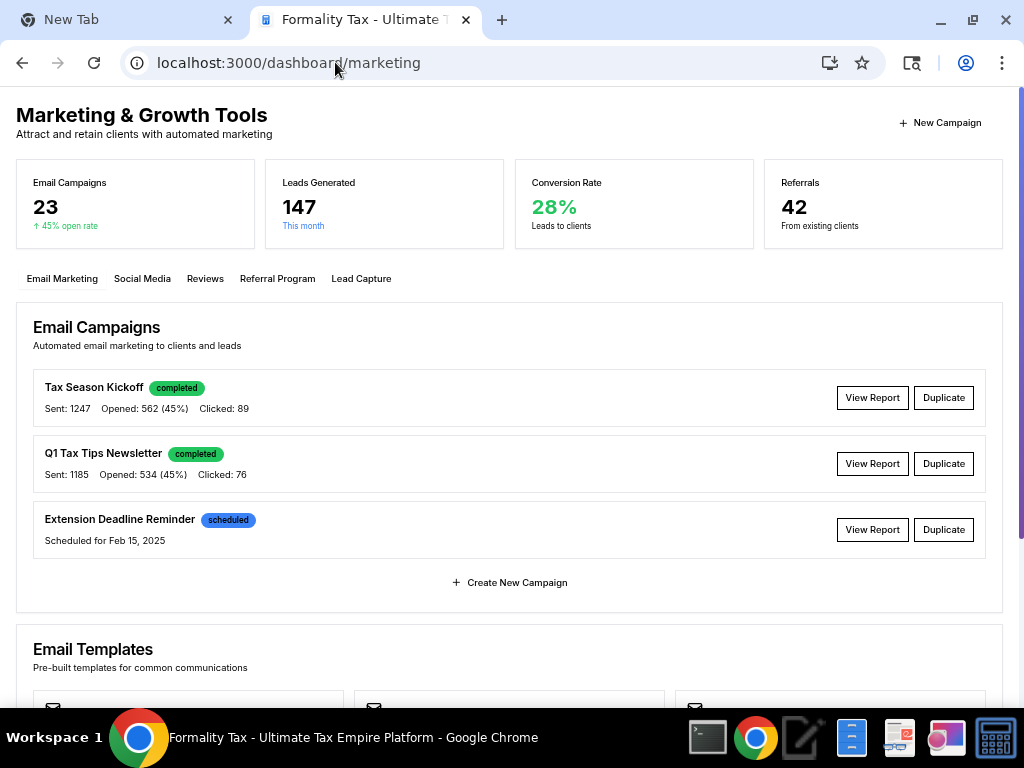Image resolution: width=1024 pixels, height=768 pixels.
Task: Bookmark this page with the star icon
Action: click(x=861, y=63)
